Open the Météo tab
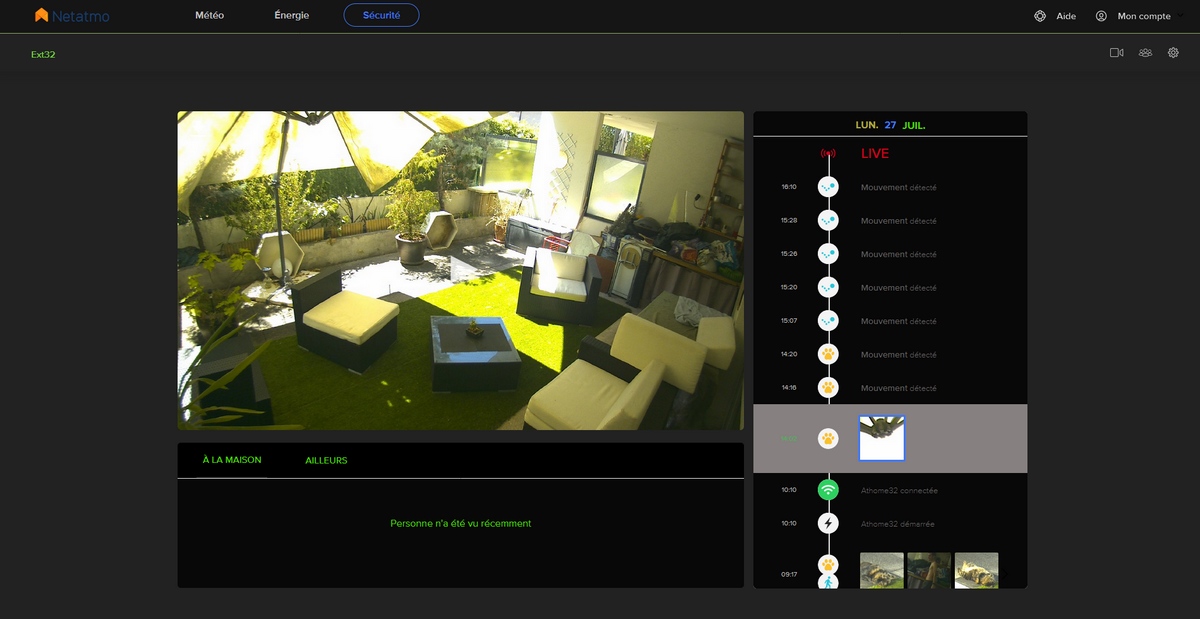Image resolution: width=1200 pixels, height=619 pixels. click(x=210, y=15)
